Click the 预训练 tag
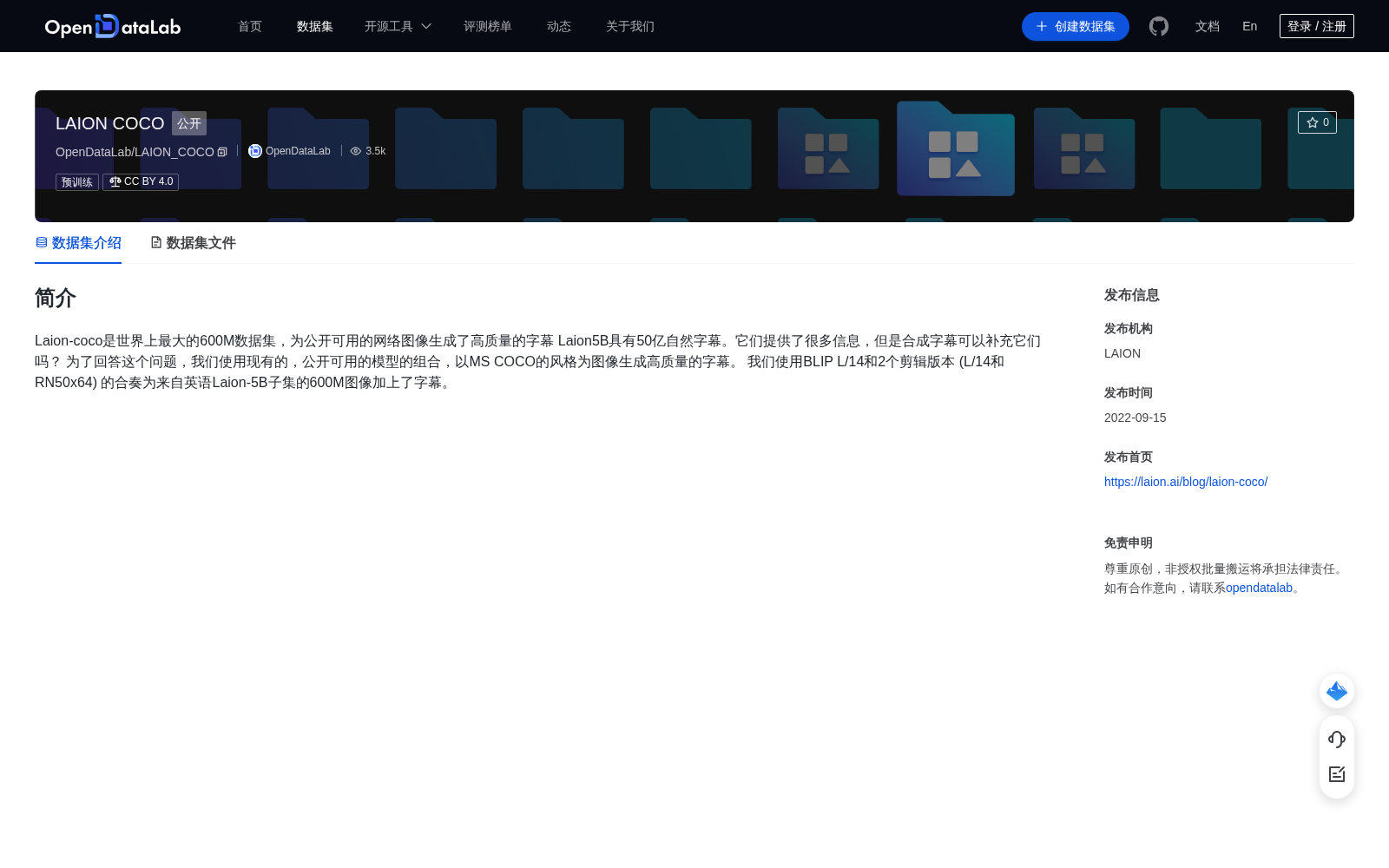The image size is (1389, 868). pos(77,182)
